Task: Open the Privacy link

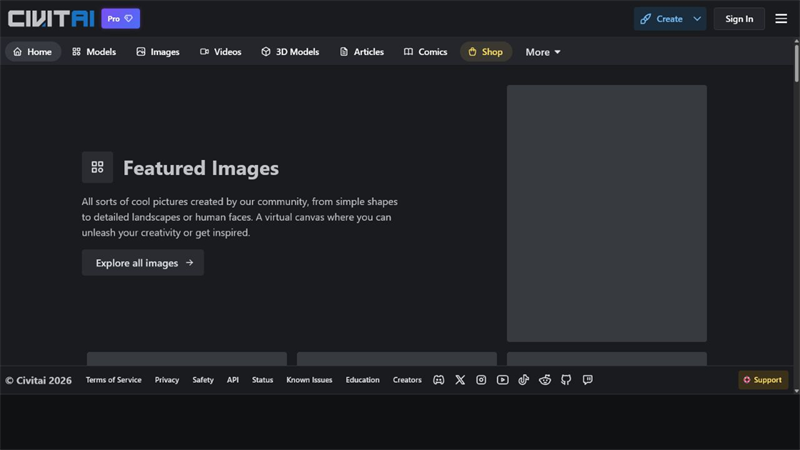Action: (x=167, y=380)
